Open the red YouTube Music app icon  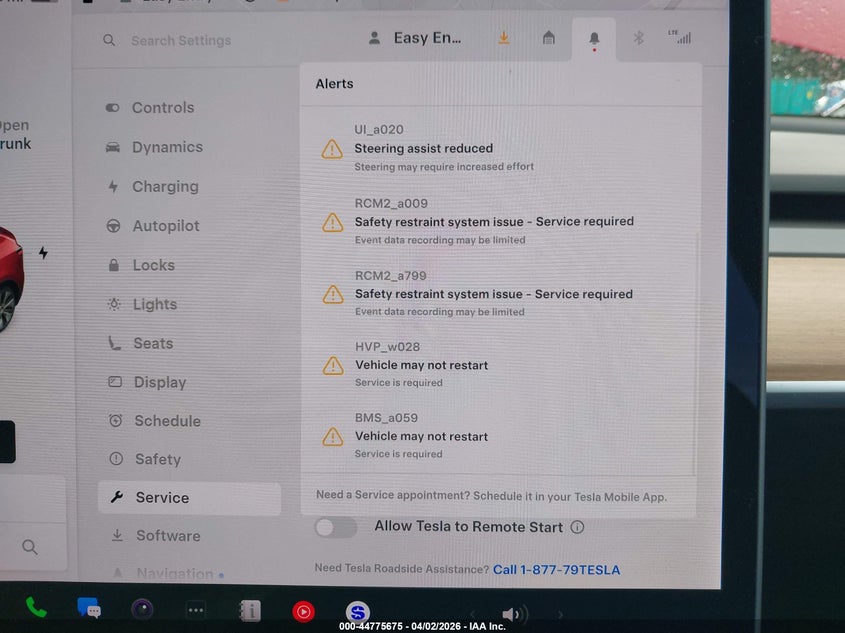coord(303,611)
